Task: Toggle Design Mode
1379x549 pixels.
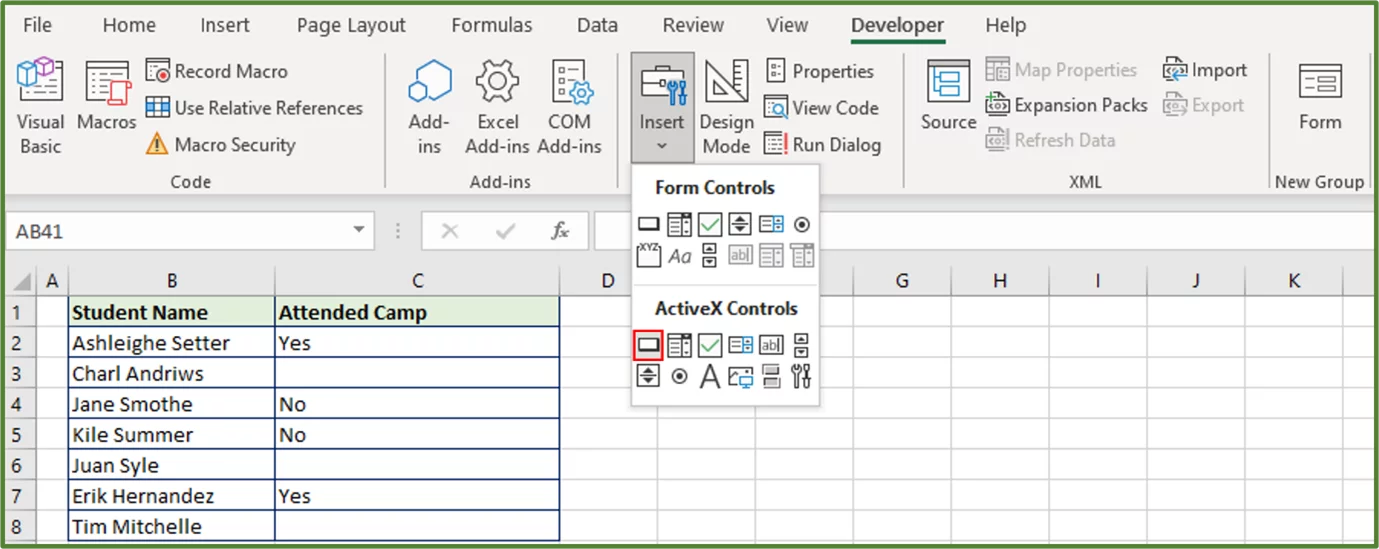Action: (727, 106)
